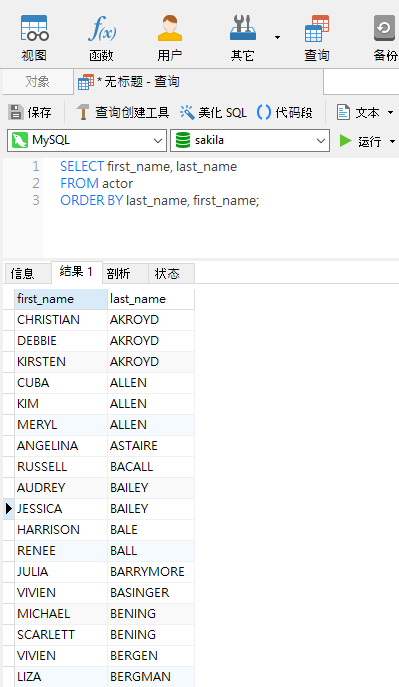
Task: Select the BALE cell
Action: [x=151, y=530]
